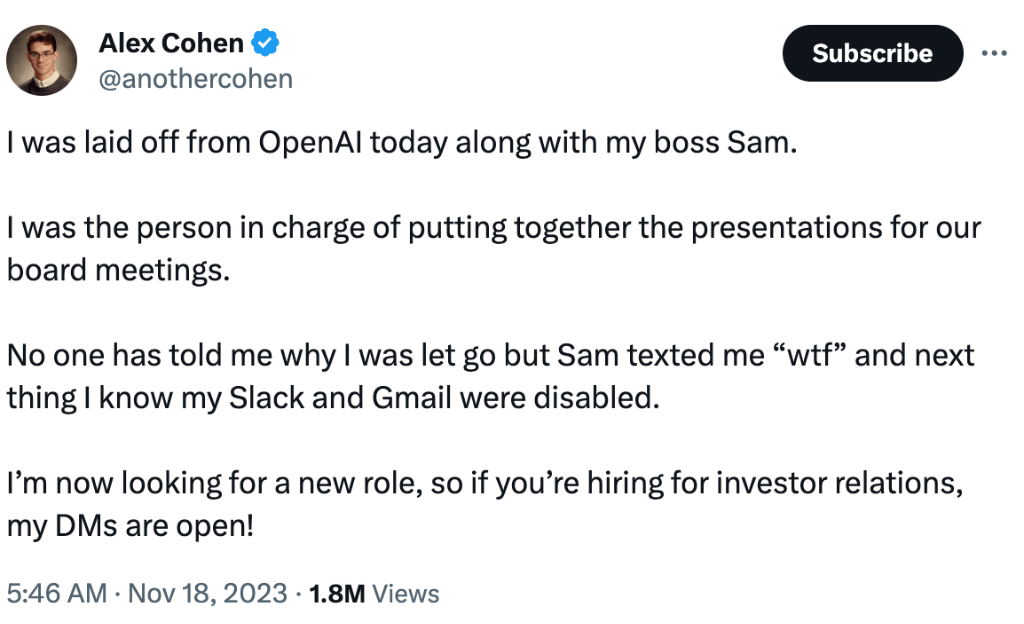Click the presentations paragraph first line
Screen dimensions: 1024x624
point(494,228)
